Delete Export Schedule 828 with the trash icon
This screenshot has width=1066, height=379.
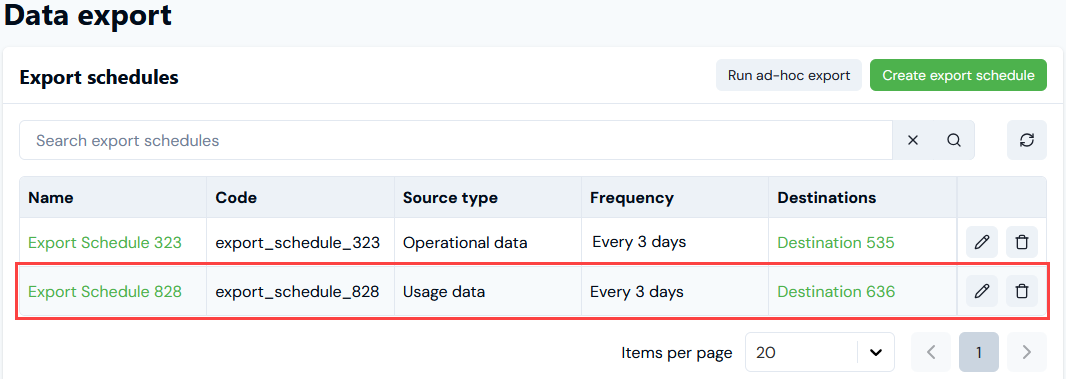coord(1021,291)
